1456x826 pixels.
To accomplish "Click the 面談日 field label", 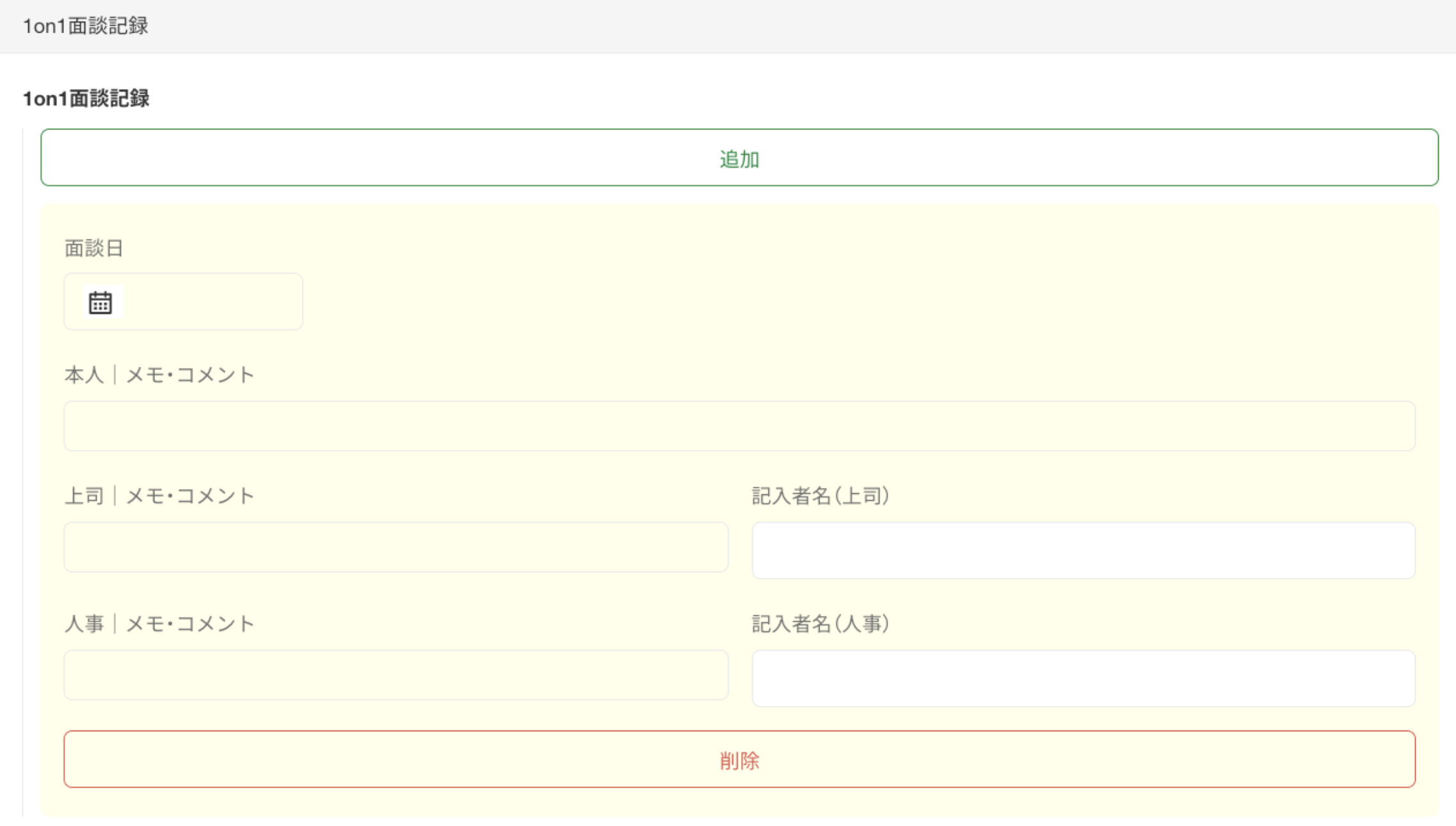I will pos(93,248).
